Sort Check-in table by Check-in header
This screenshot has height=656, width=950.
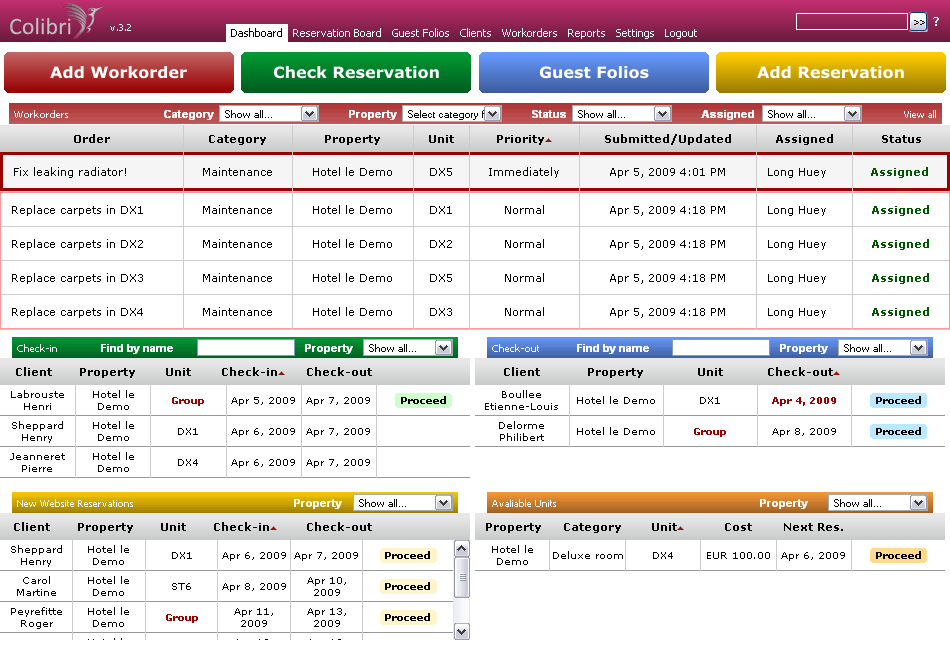coord(253,372)
